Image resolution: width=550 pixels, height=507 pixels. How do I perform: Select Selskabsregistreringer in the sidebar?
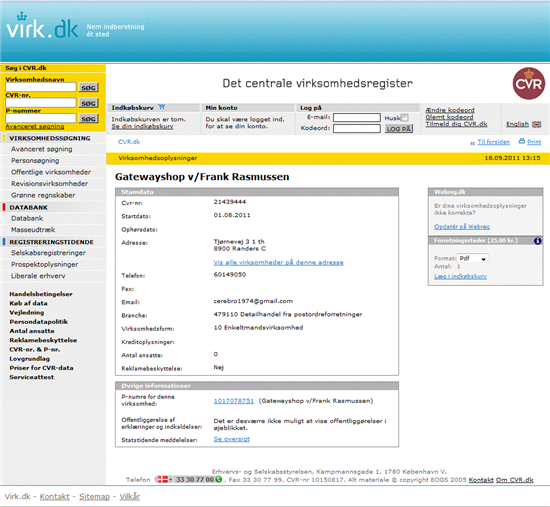click(x=48, y=253)
